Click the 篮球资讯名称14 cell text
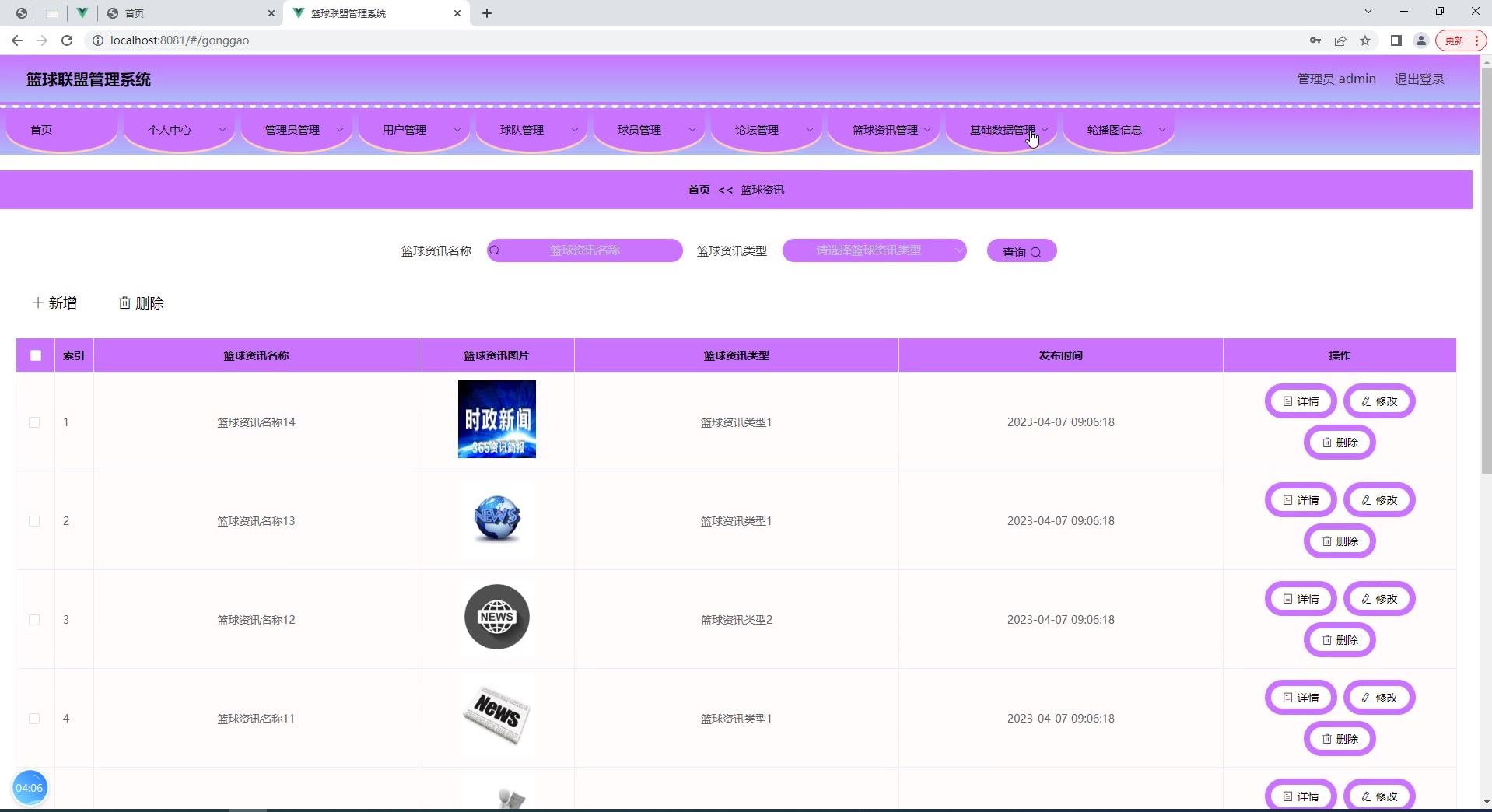Viewport: 1492px width, 812px height. click(x=256, y=422)
